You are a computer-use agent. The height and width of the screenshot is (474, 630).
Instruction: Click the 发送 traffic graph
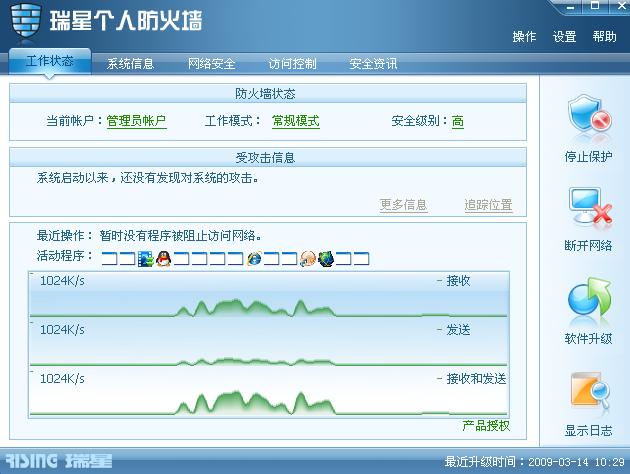[269, 344]
